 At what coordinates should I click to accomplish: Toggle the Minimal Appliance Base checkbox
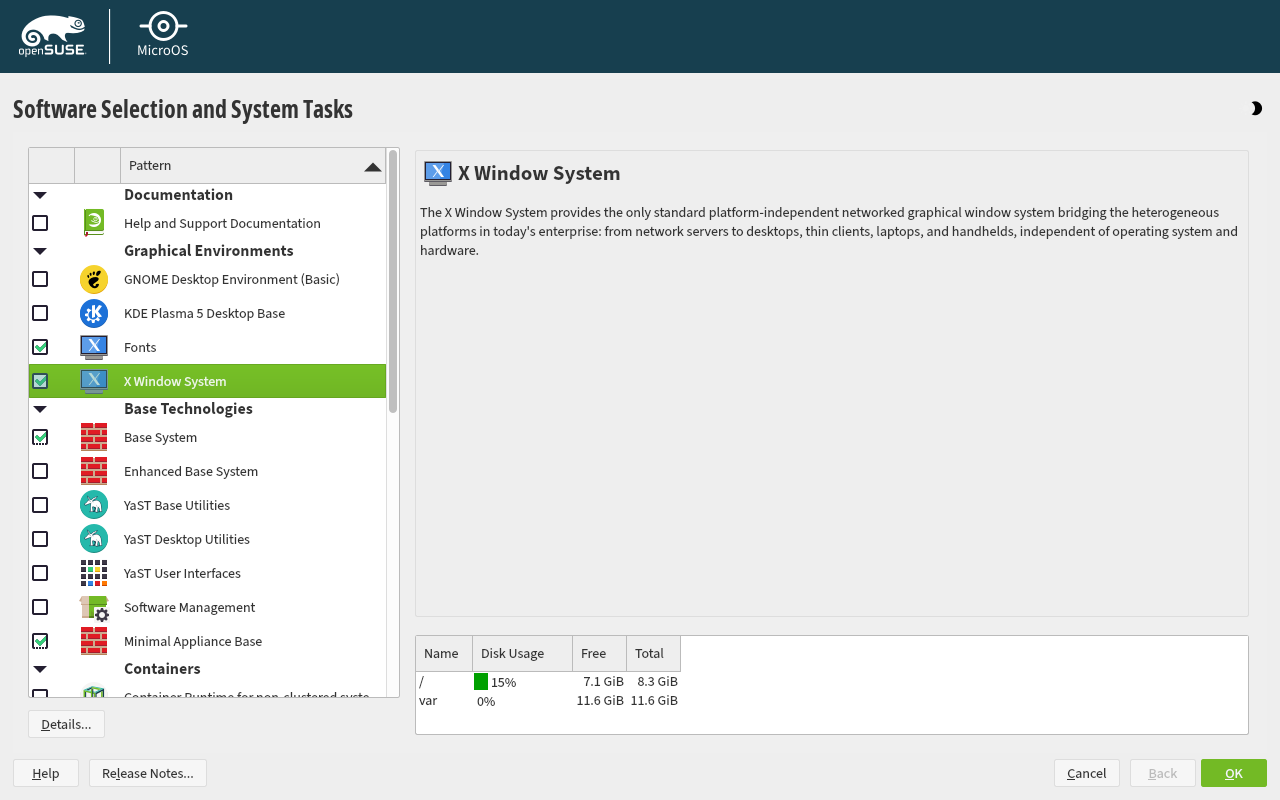click(x=40, y=641)
